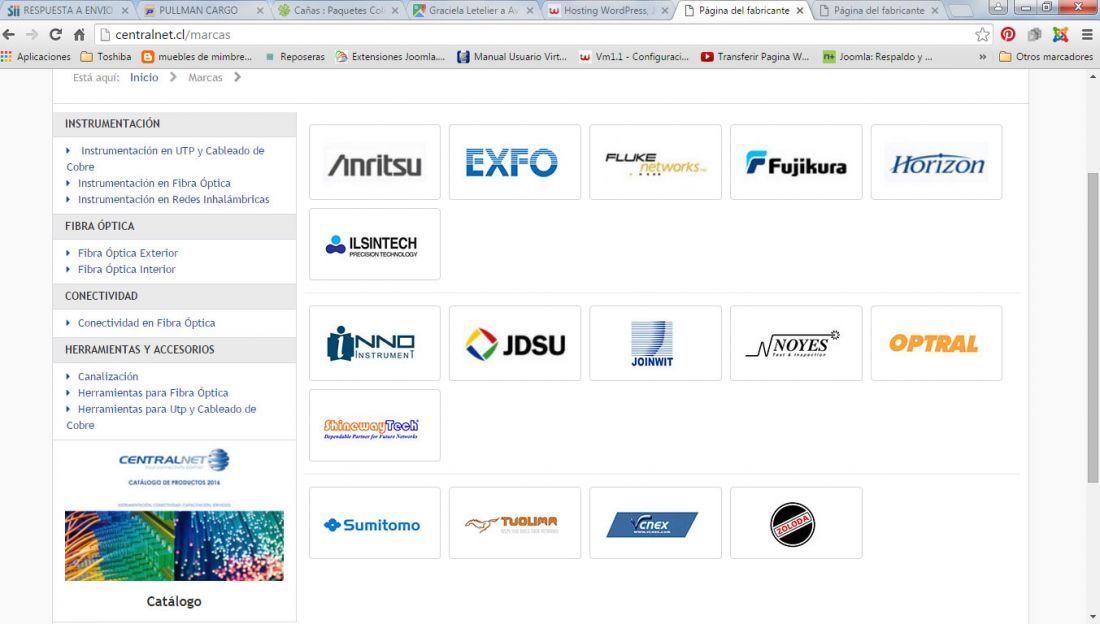Screen dimensions: 1100x624
Task: Open the Fujikura brand tile
Action: pyautogui.click(x=796, y=162)
